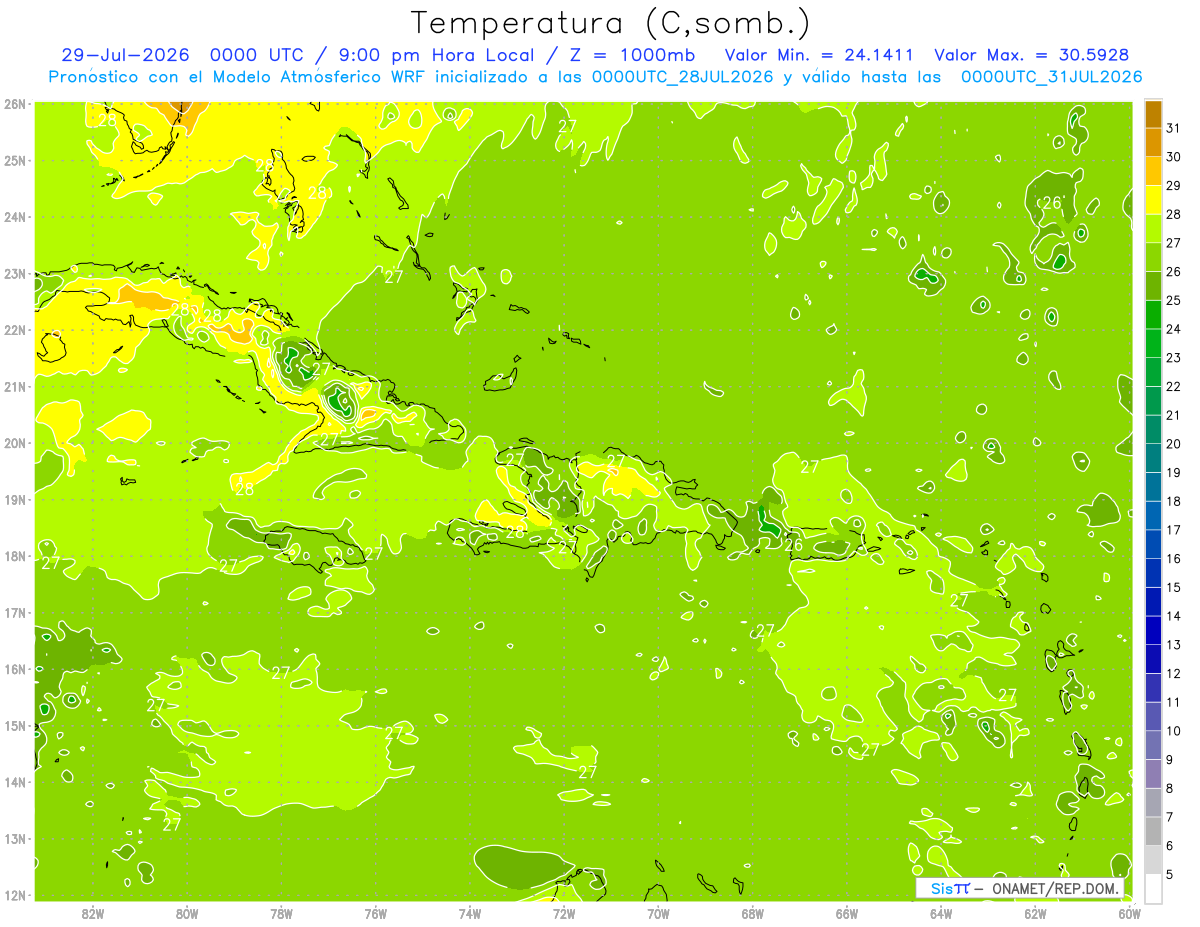The image size is (1200, 927).
Task: Click the valid-until time '0000UTC_31JUL2026'
Action: click(1051, 77)
